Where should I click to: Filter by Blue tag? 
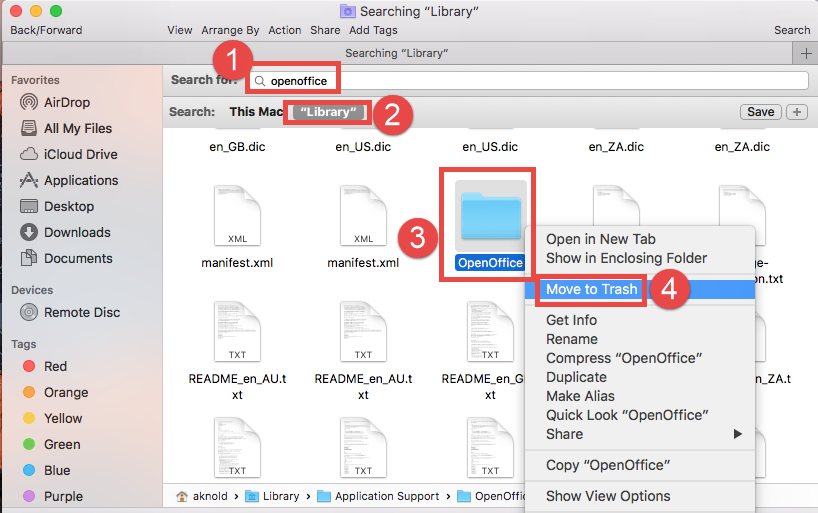coord(46,470)
